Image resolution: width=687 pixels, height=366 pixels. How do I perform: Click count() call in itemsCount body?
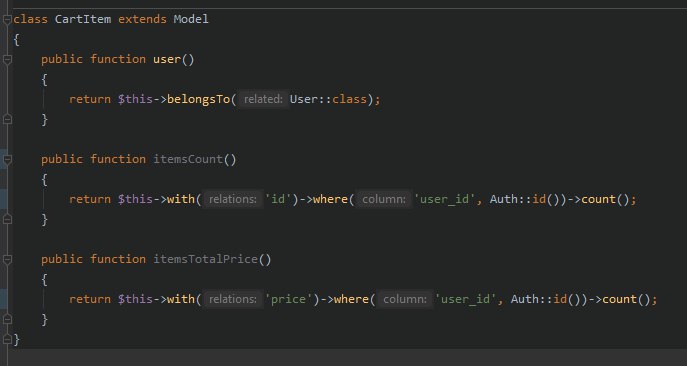point(606,199)
